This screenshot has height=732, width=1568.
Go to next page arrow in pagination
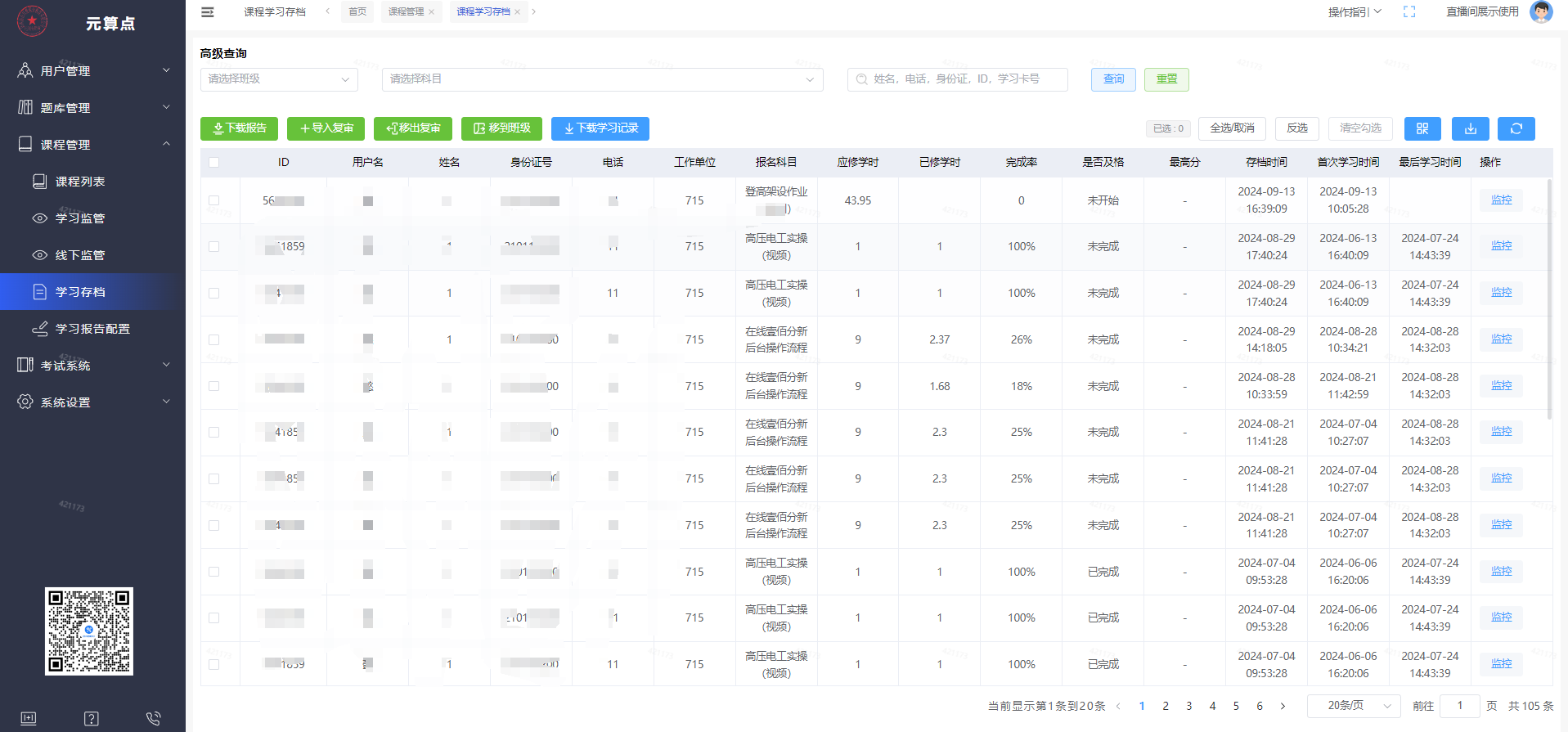1283,706
